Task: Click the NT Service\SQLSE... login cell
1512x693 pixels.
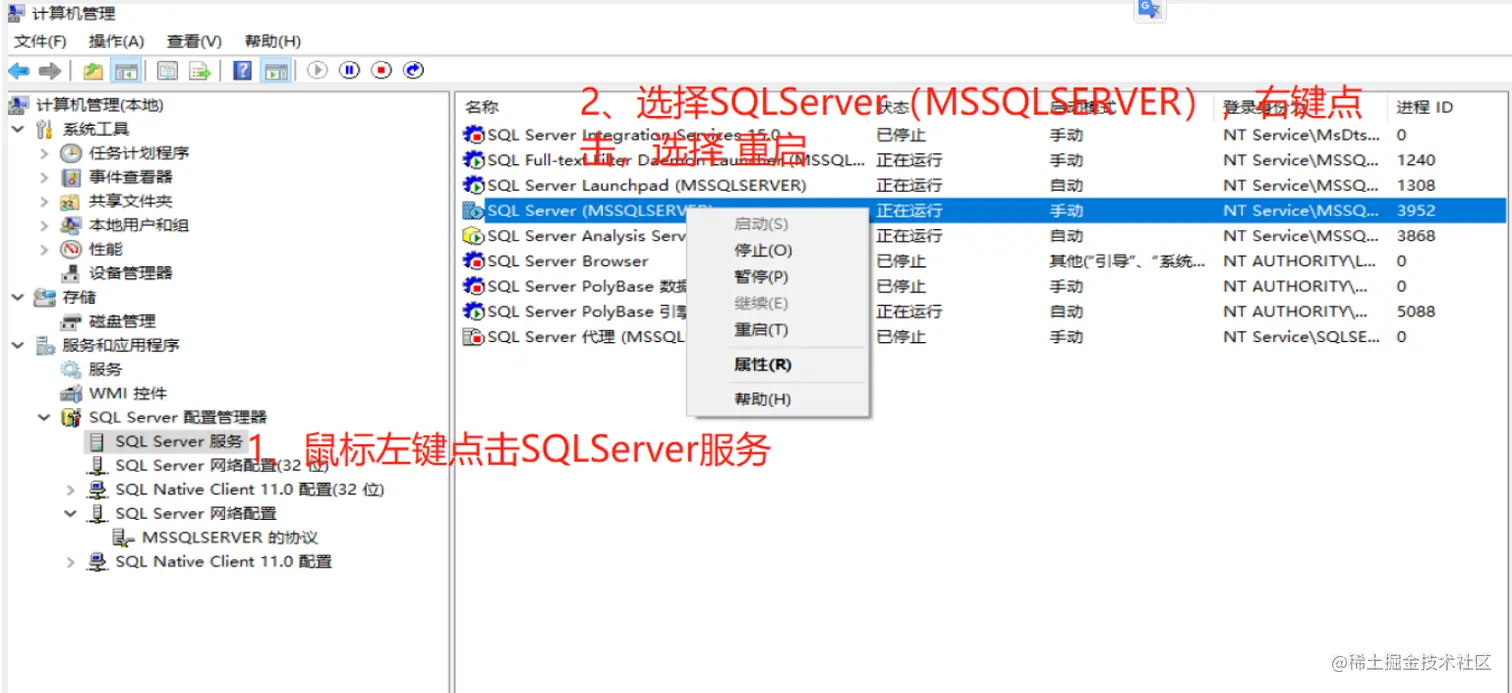Action: tap(1302, 337)
